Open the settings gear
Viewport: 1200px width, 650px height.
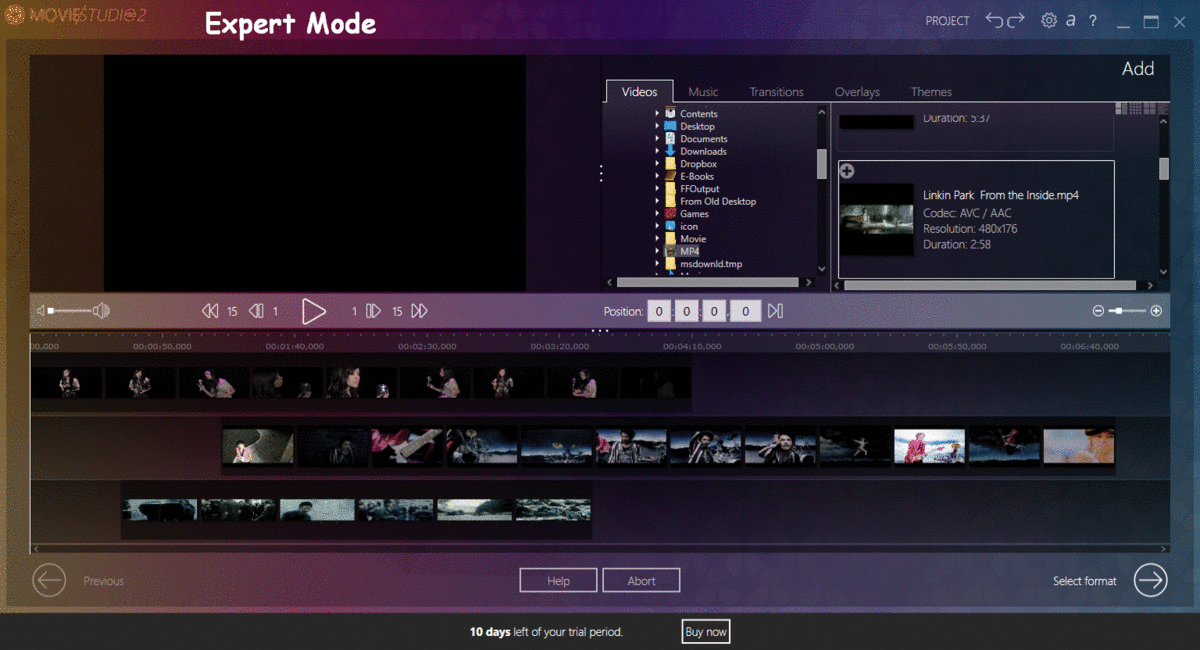coord(1048,20)
